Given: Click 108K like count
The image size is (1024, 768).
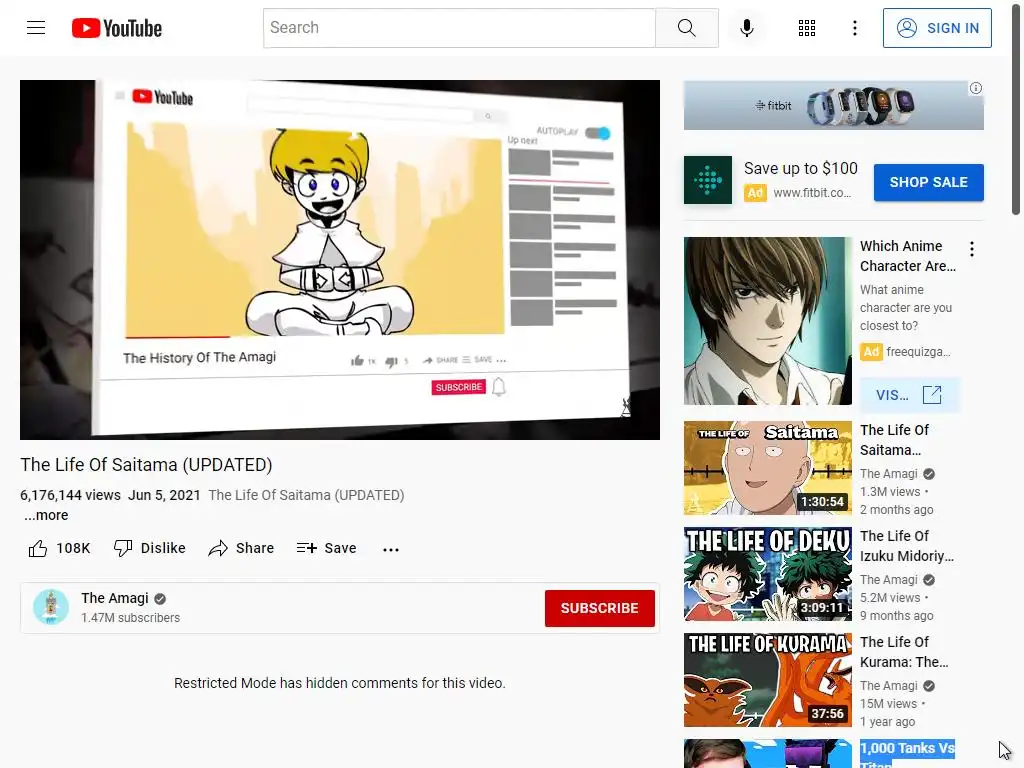Looking at the screenshot, I should [73, 549].
